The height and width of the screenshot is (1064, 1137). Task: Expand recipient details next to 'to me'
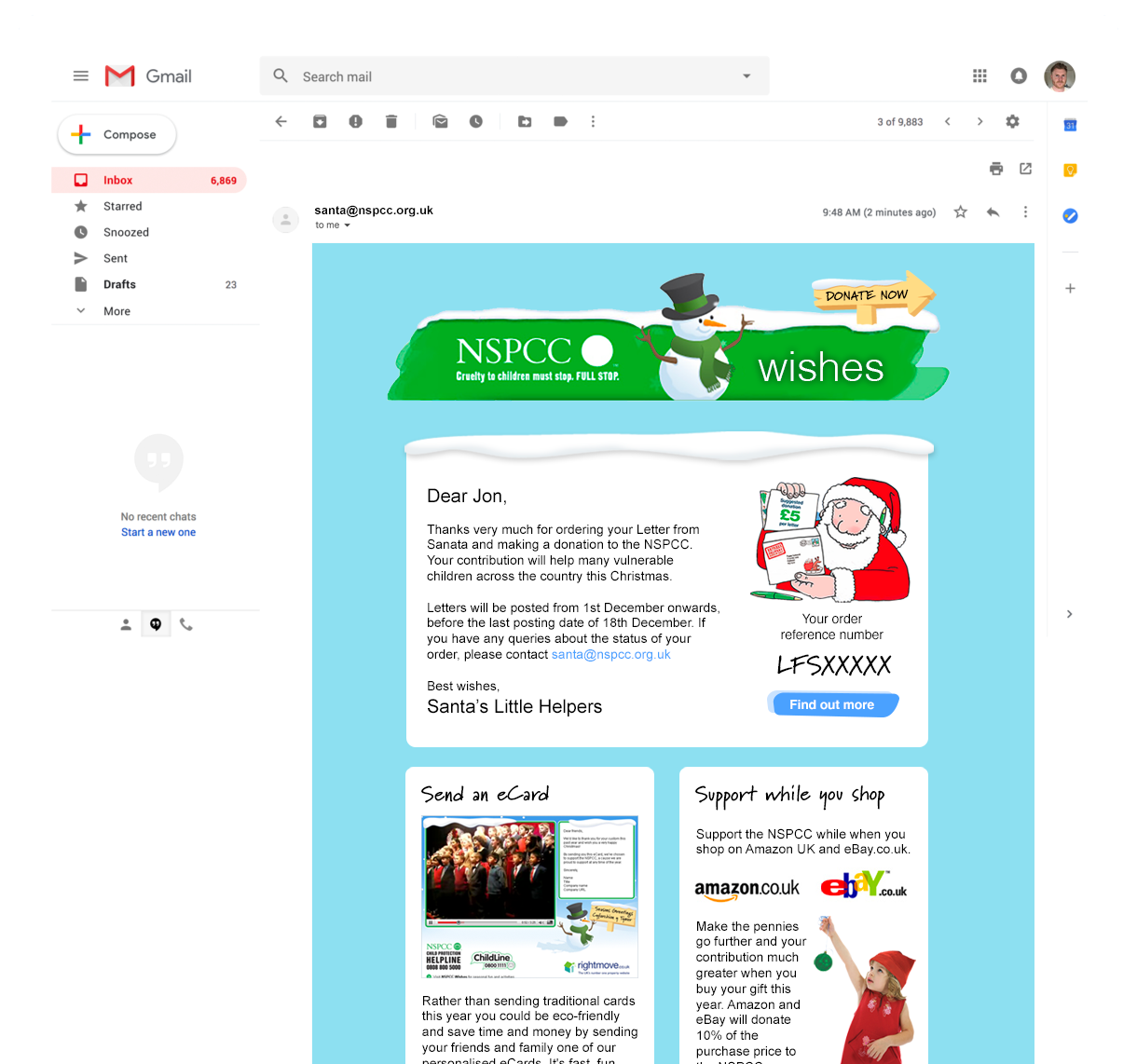348,225
